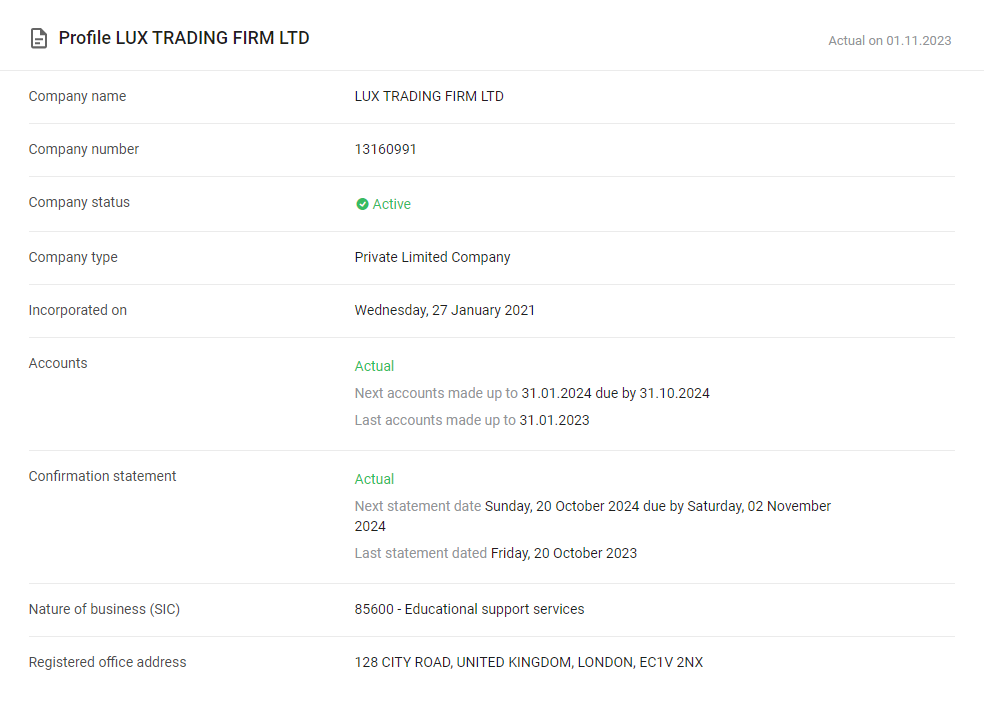
Task: Click the Actual on 01.11.2023 date label
Action: (889, 41)
